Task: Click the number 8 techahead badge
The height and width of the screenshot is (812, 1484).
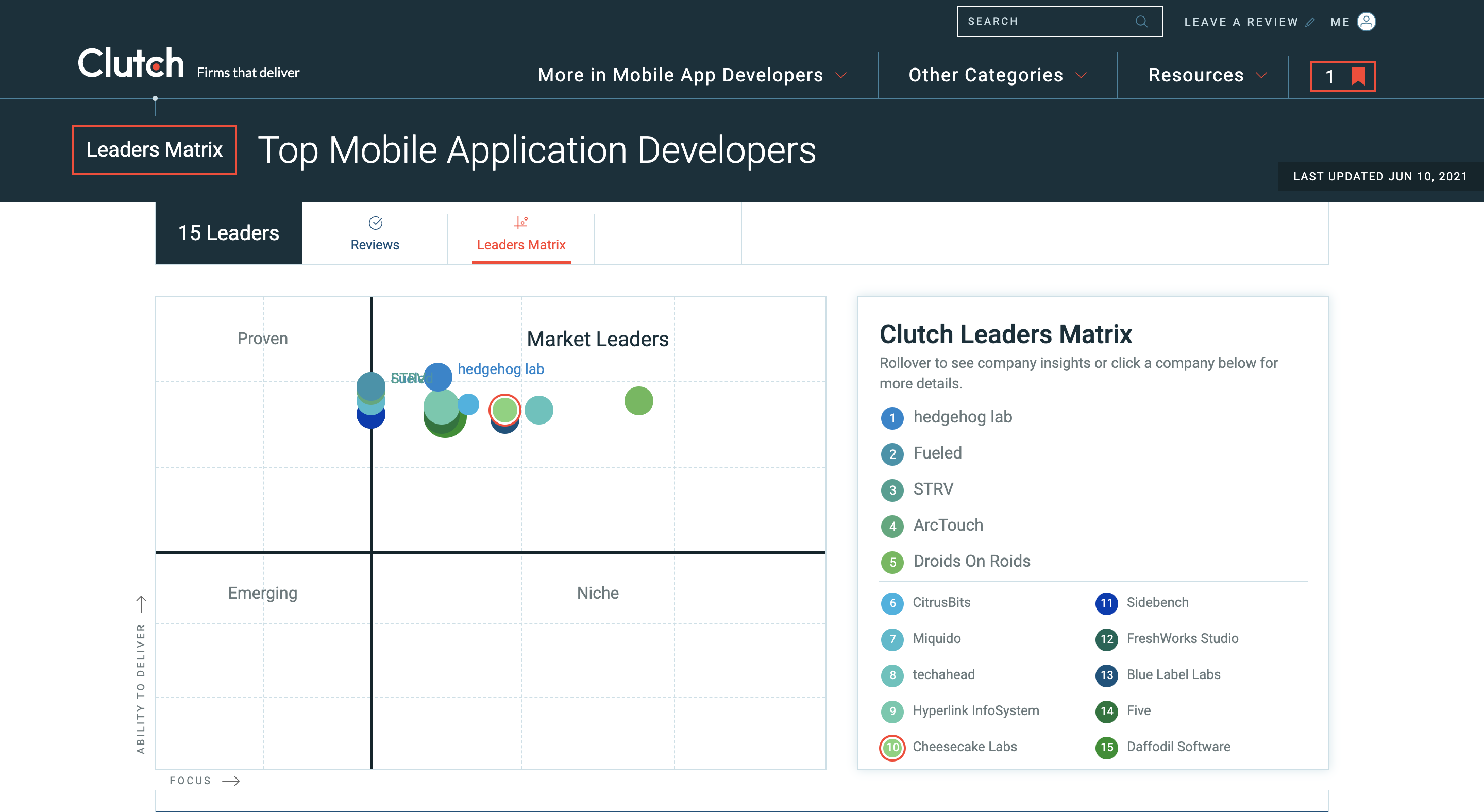Action: 892,675
